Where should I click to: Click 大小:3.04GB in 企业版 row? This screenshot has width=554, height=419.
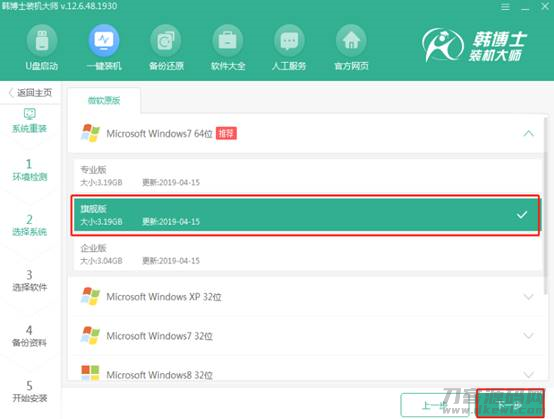click(x=101, y=261)
